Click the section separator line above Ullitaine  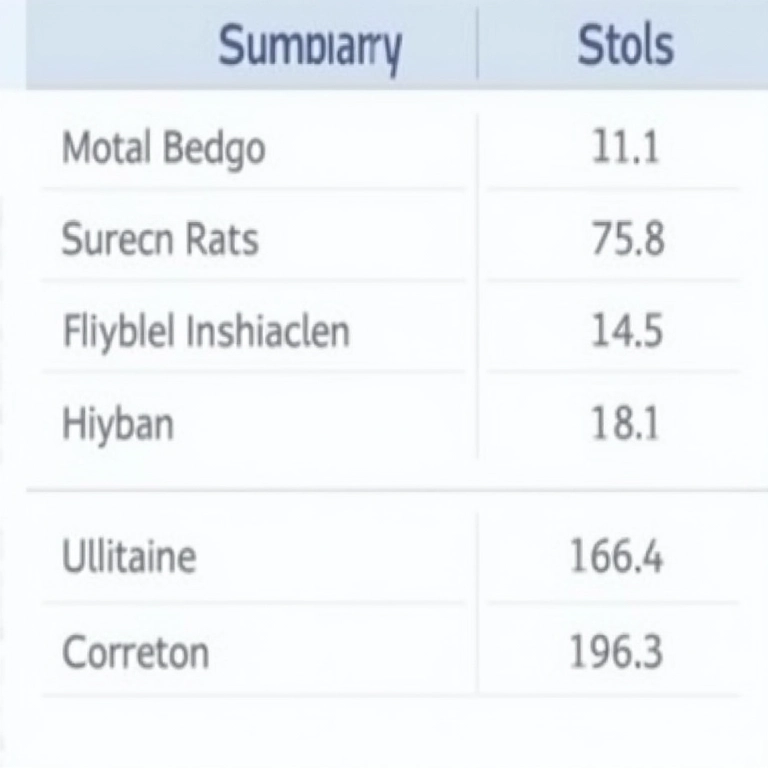[x=384, y=491]
